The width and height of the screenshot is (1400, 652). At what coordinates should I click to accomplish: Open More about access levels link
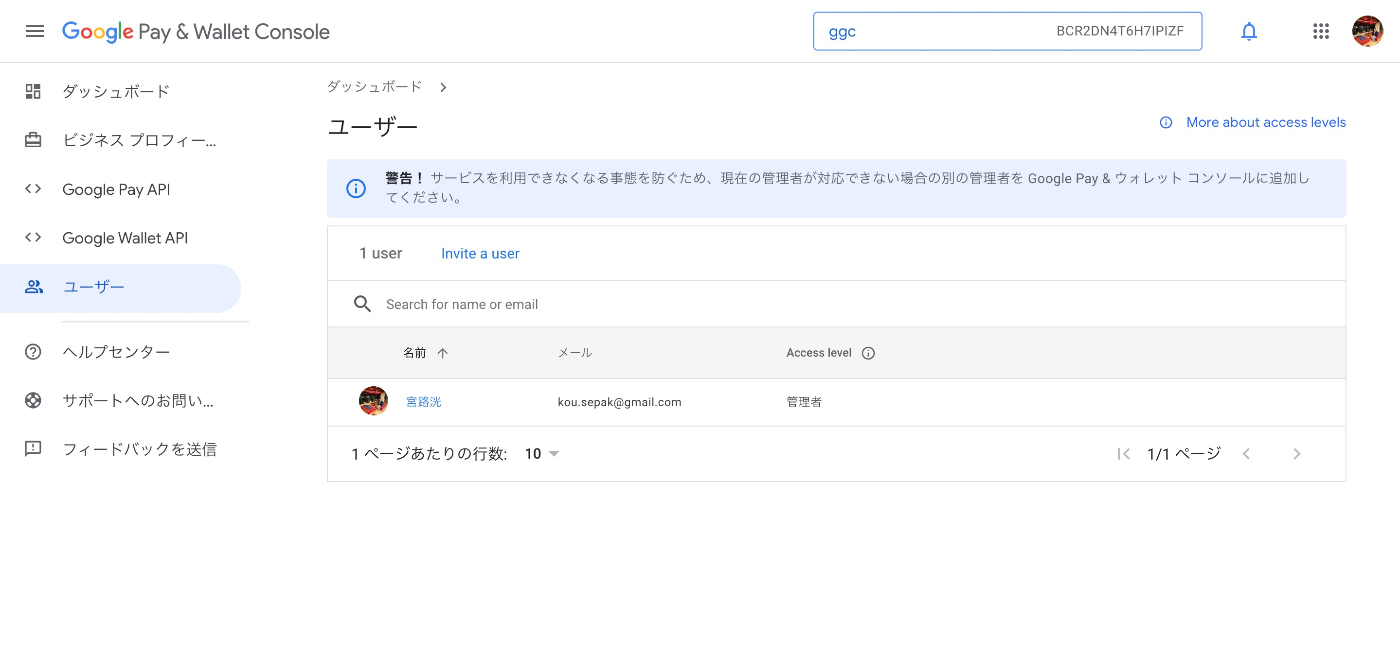pyautogui.click(x=1266, y=123)
